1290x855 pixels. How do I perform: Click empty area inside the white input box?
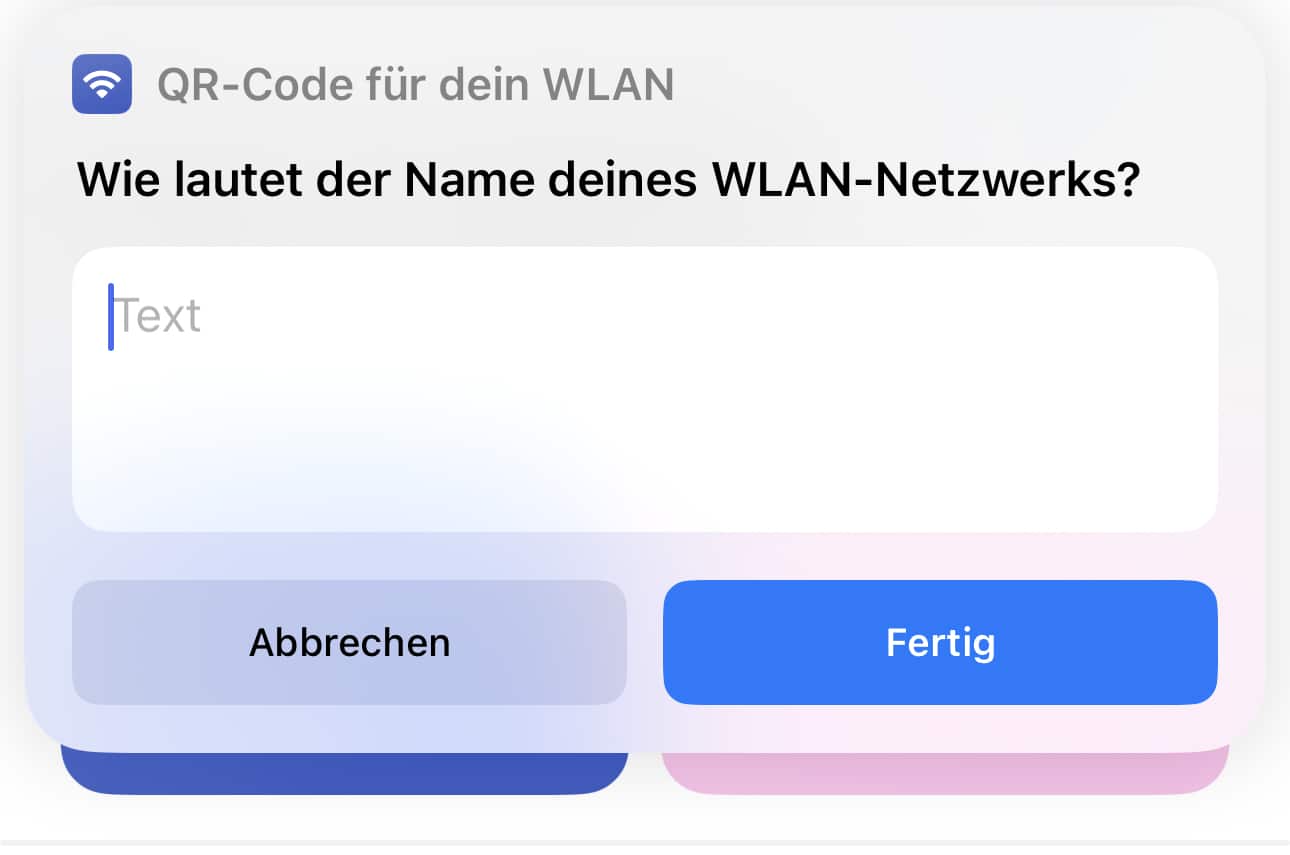point(700,420)
